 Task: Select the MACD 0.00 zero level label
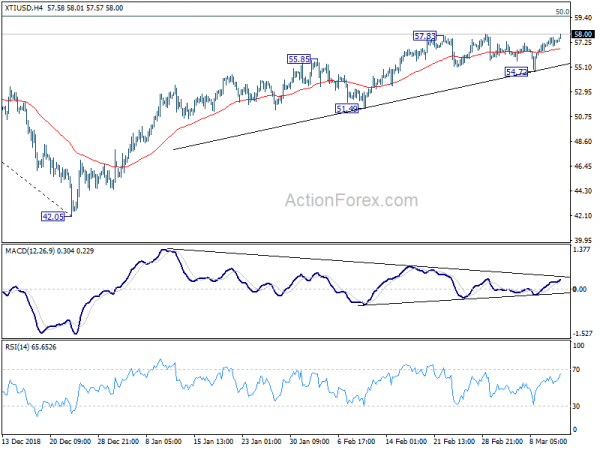582,289
